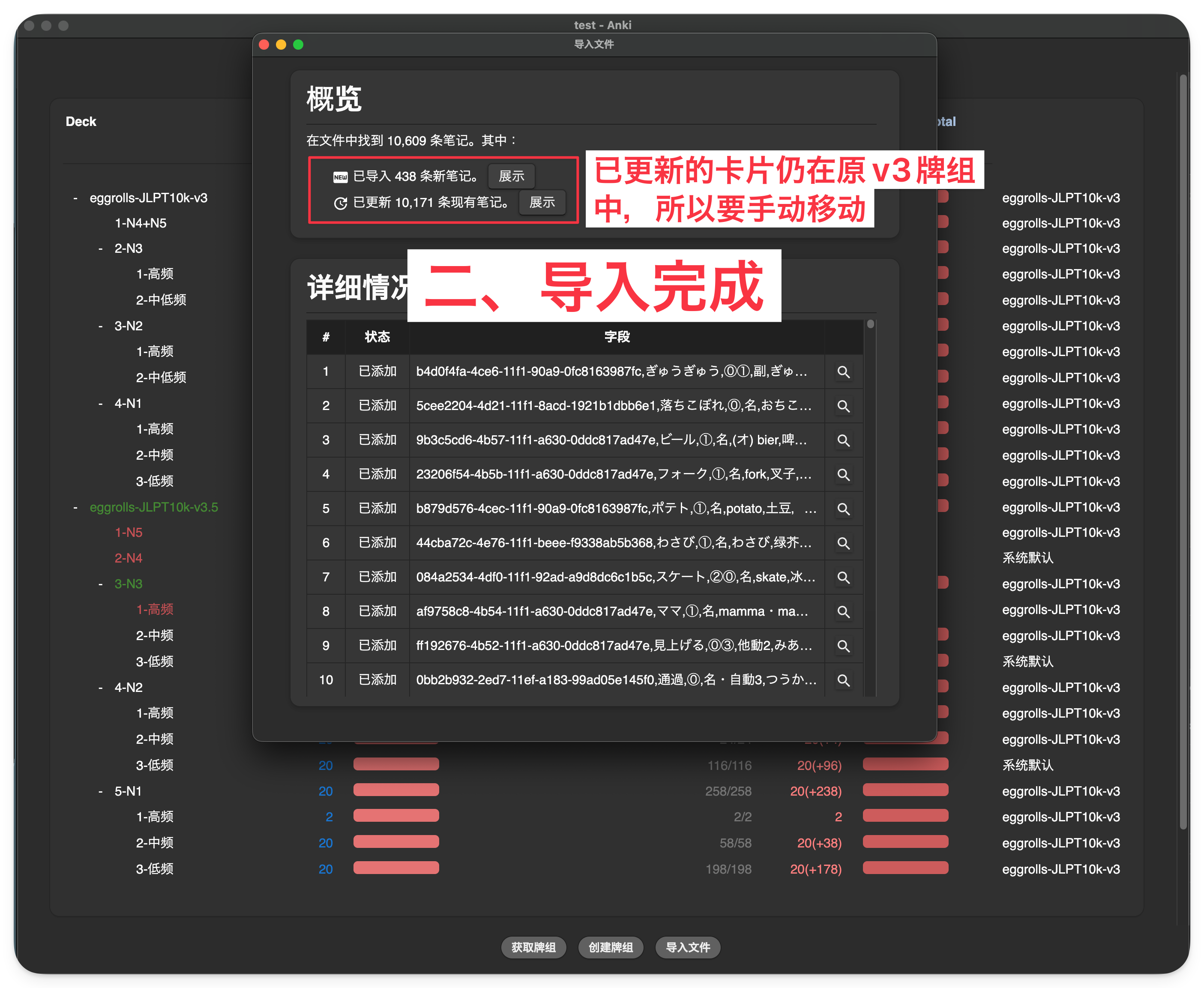The height and width of the screenshot is (988, 1204).
Task: Open the magnifier icon for the わさび row
Action: click(x=843, y=543)
